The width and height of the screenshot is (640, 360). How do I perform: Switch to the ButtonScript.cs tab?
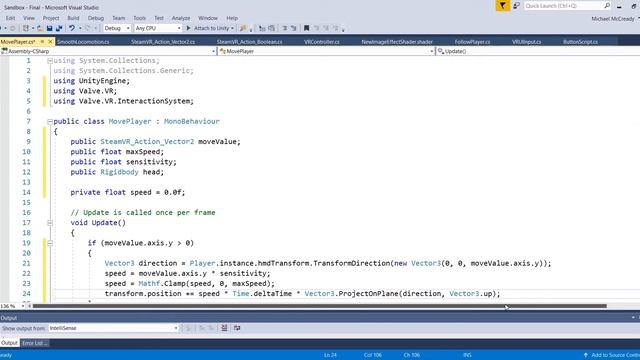point(580,42)
